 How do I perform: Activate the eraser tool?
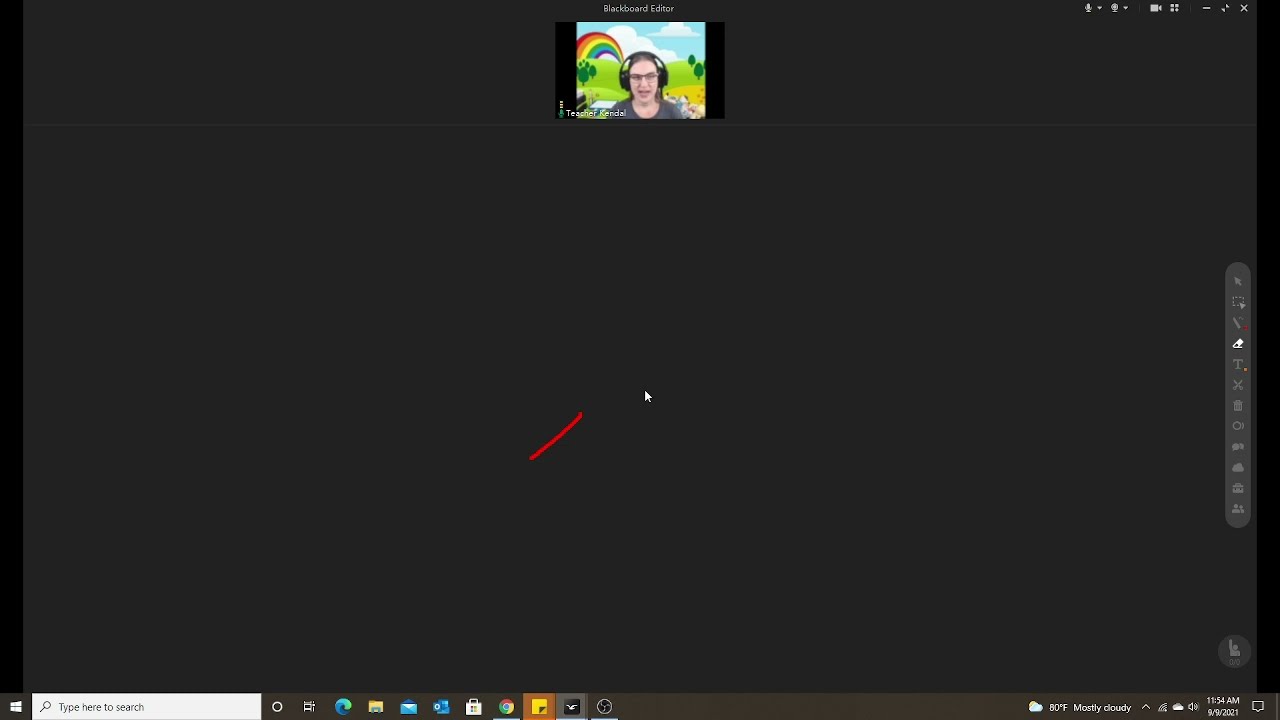(1238, 344)
